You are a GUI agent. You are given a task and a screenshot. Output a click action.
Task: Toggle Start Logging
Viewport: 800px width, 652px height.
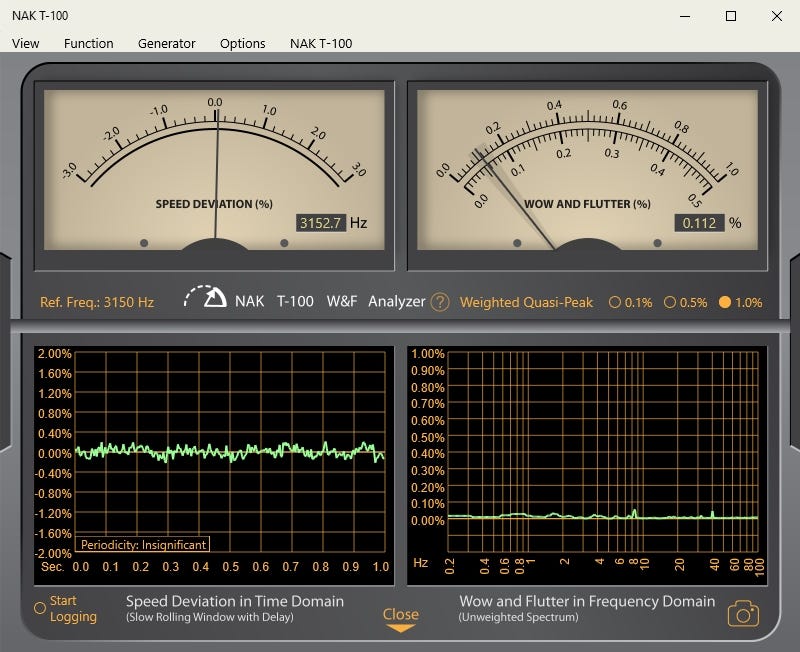coord(40,607)
